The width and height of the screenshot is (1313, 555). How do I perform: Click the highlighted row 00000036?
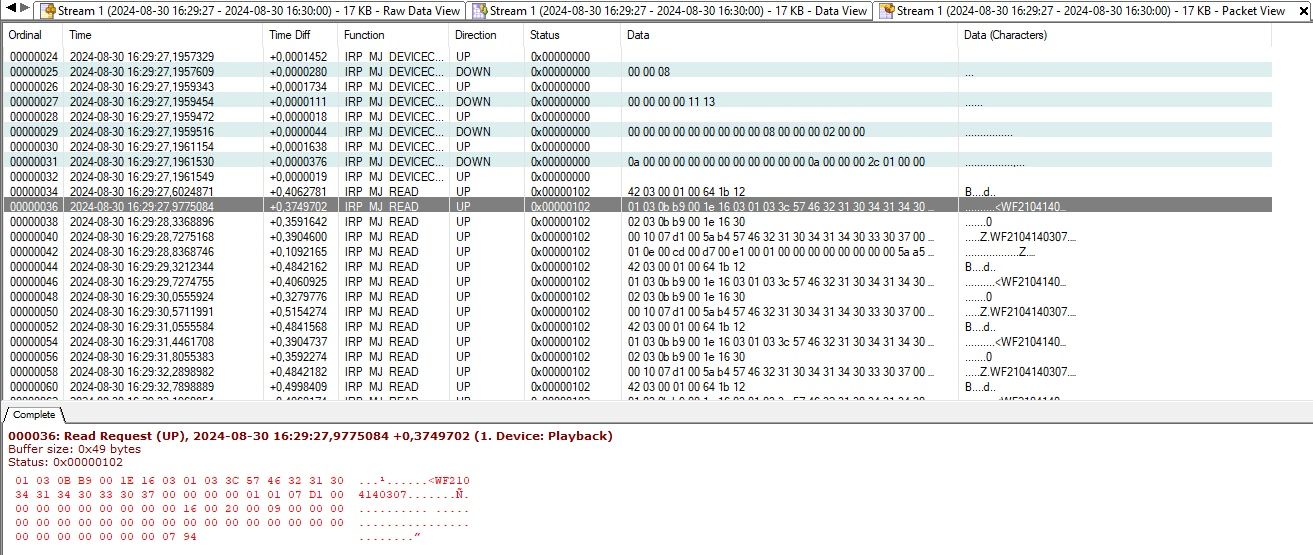point(638,207)
